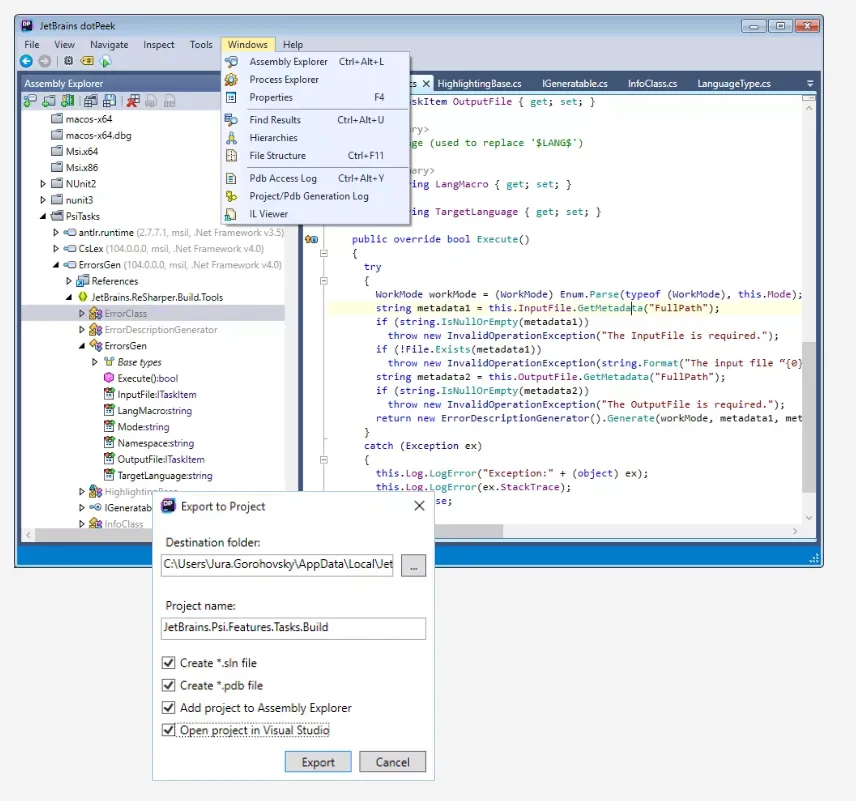This screenshot has height=801, width=856.
Task: Click the Export button in the dialog
Action: 318,762
